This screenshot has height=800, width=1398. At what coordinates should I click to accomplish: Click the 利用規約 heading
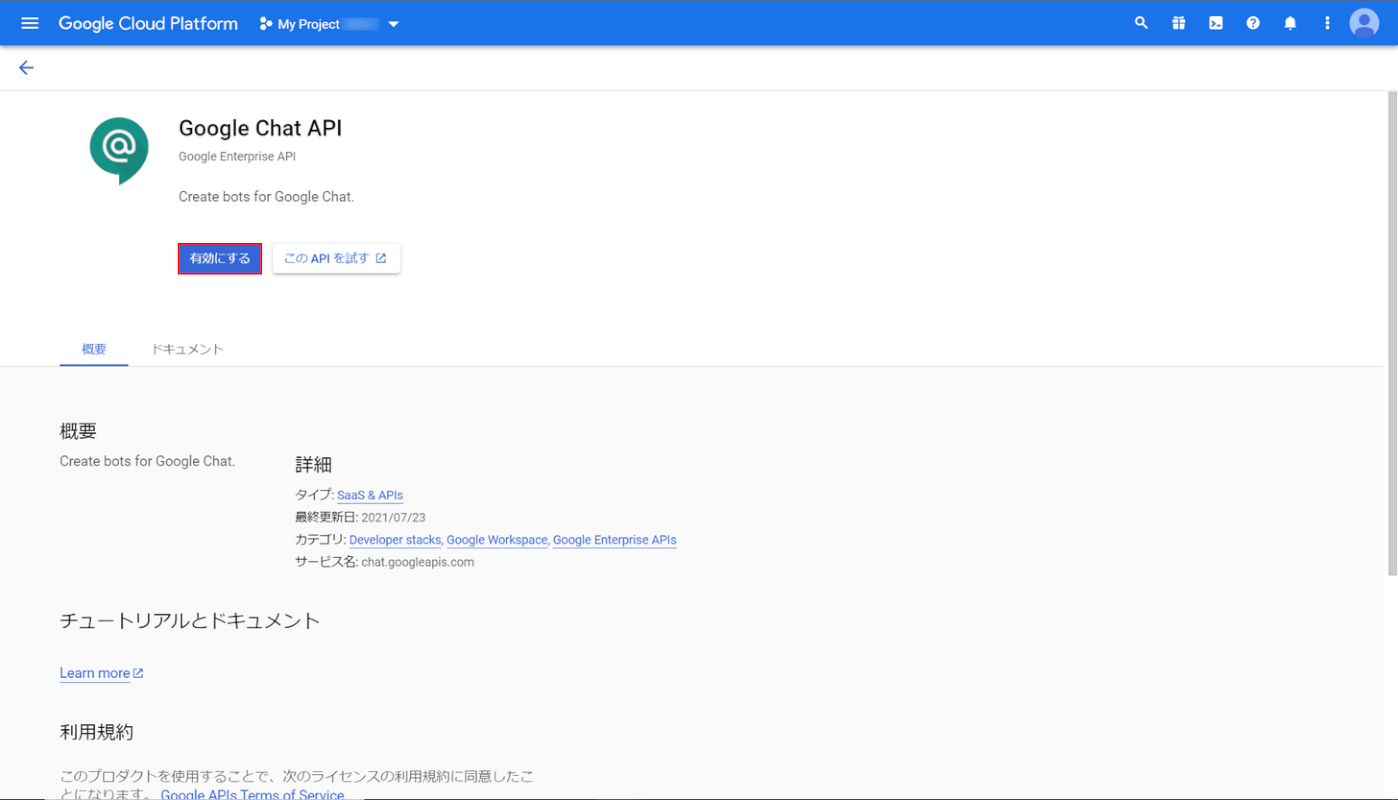[x=96, y=732]
